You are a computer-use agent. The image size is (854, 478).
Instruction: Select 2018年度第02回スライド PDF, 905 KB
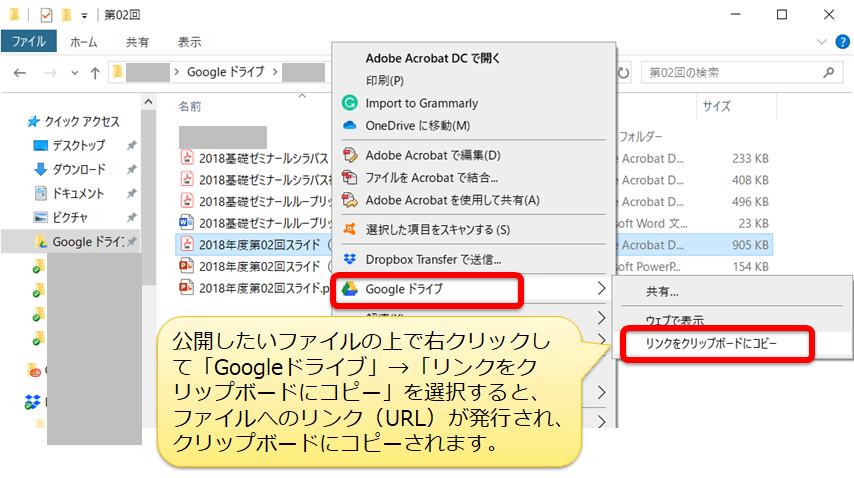(x=259, y=245)
